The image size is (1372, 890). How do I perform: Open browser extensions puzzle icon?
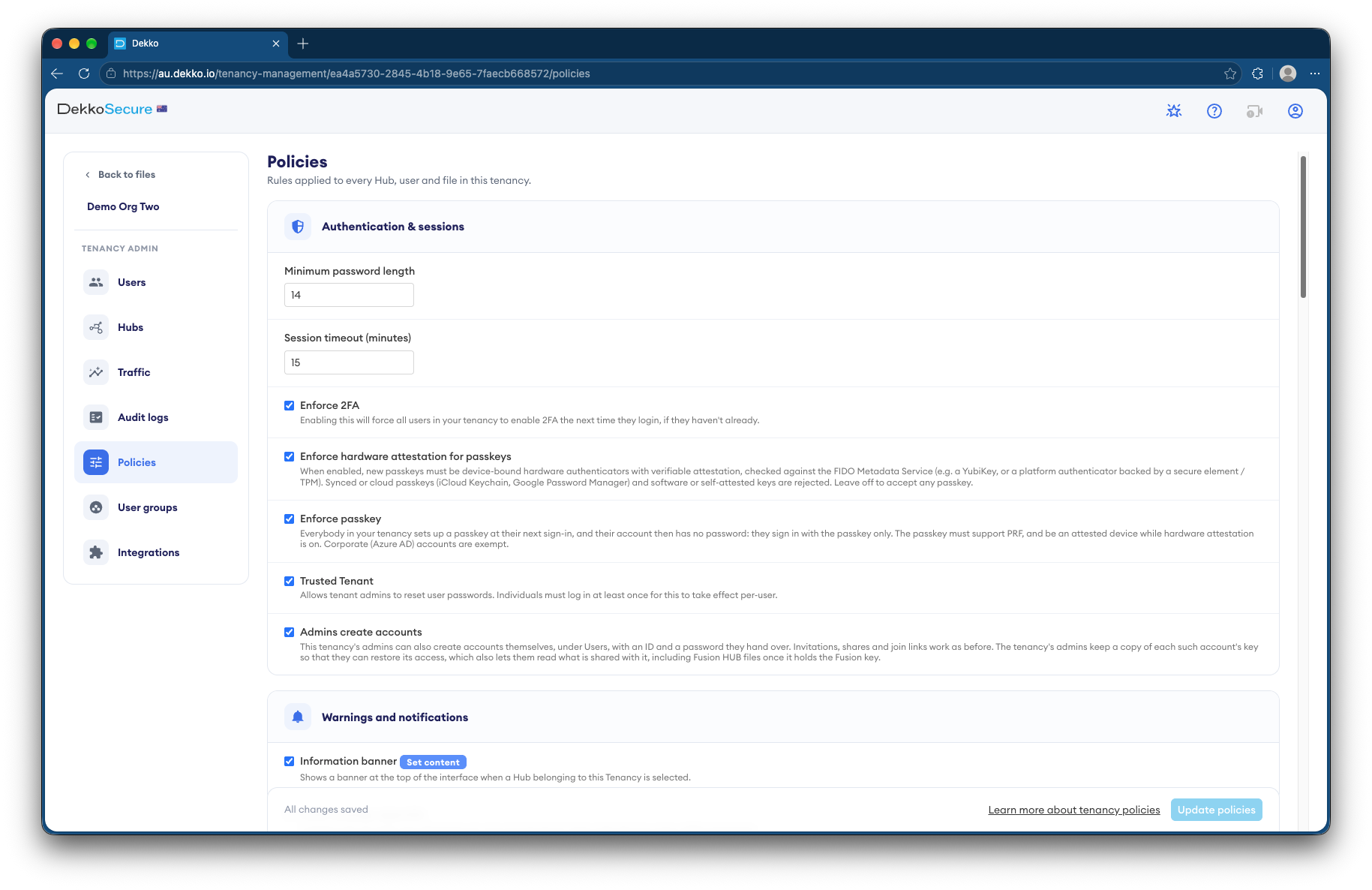(x=1258, y=74)
